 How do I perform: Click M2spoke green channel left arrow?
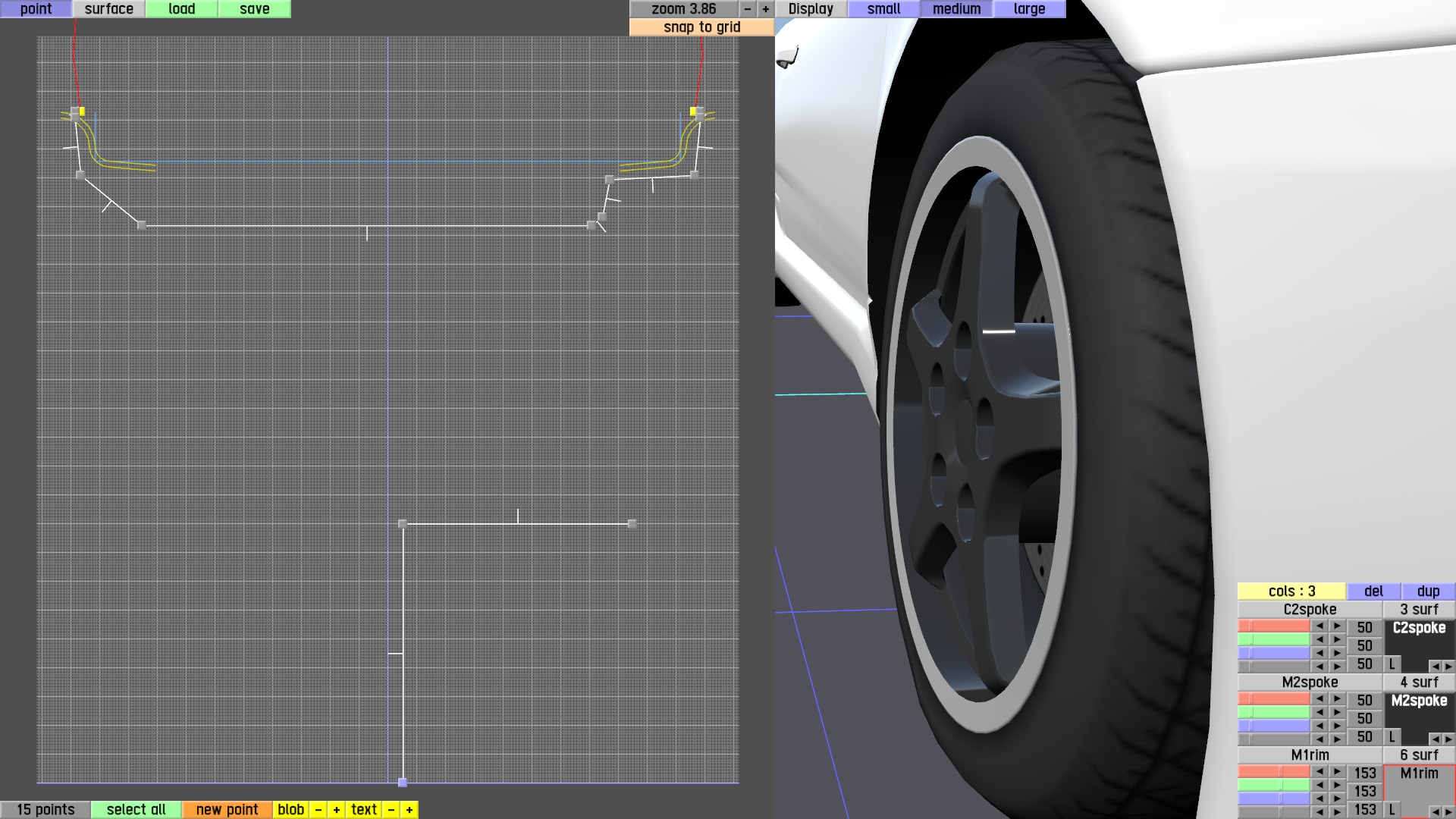(1320, 713)
